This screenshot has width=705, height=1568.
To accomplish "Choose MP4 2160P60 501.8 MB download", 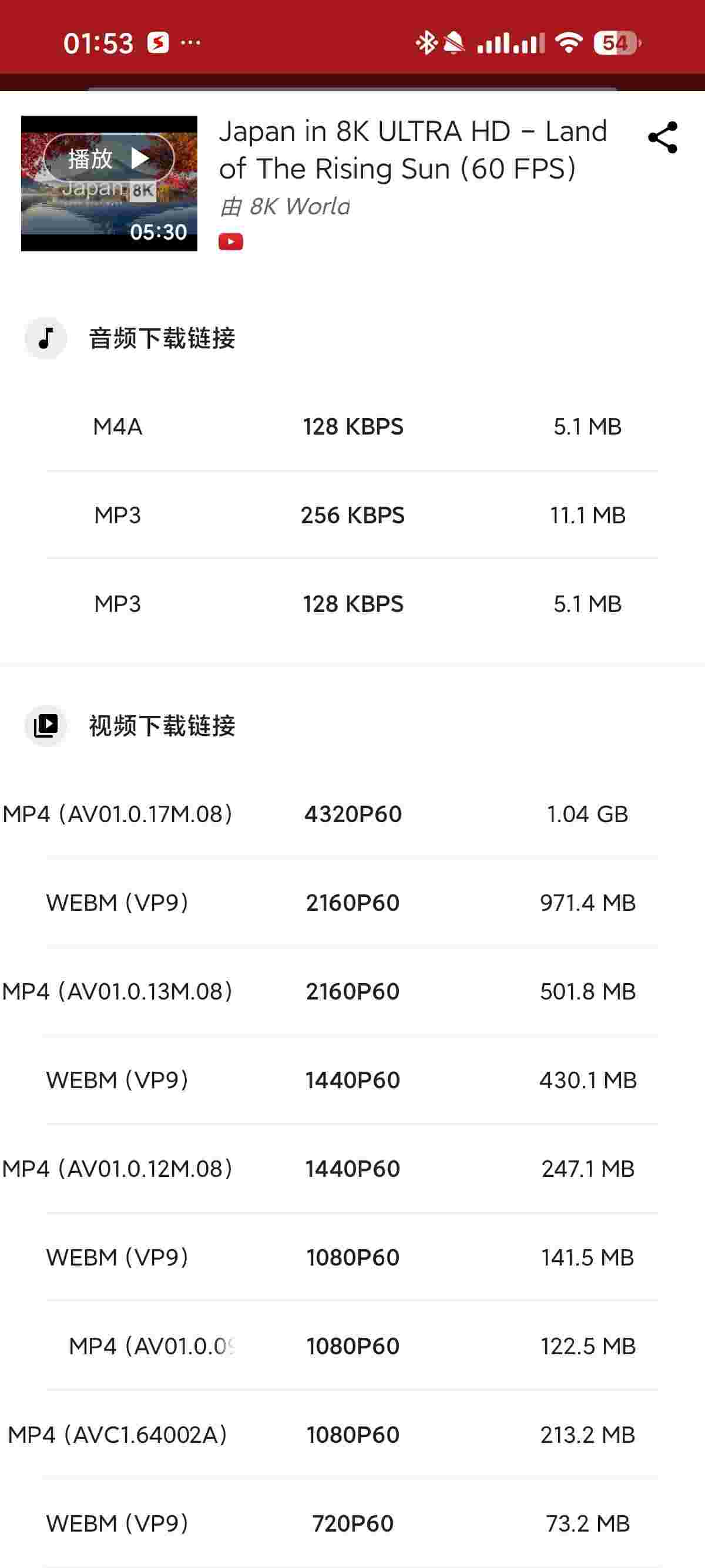I will click(x=352, y=991).
